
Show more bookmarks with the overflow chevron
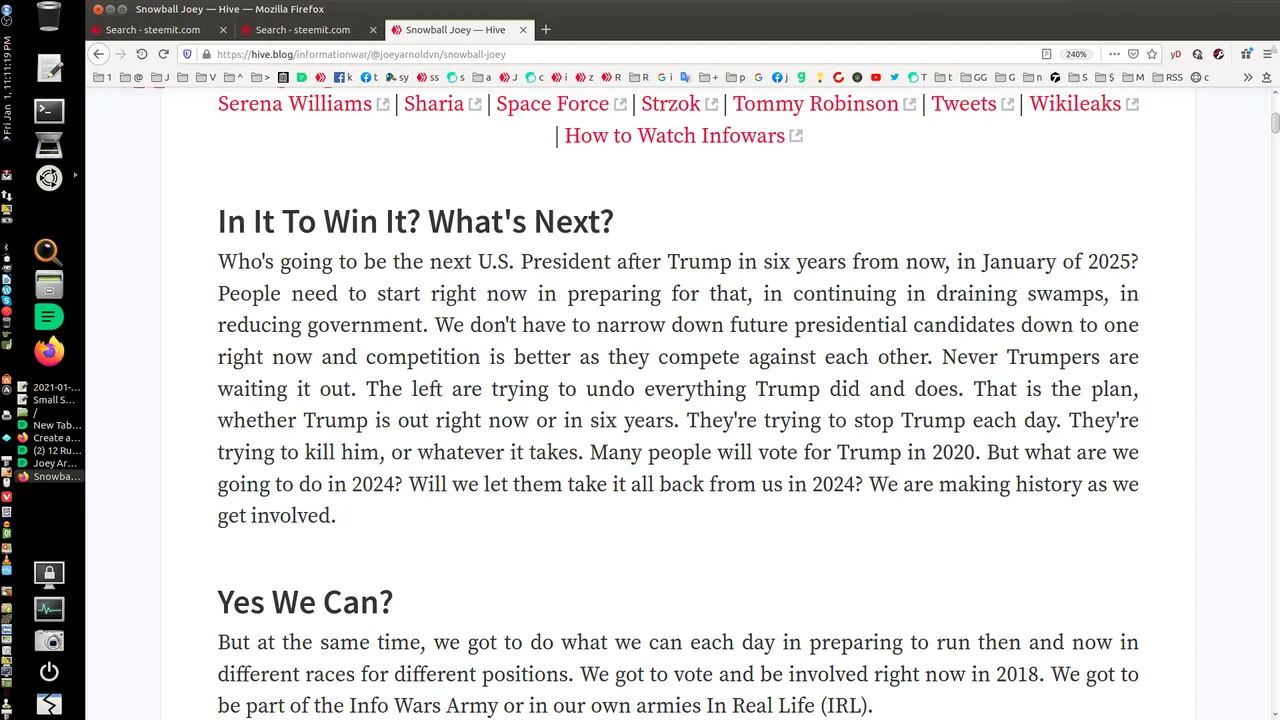click(x=1247, y=77)
